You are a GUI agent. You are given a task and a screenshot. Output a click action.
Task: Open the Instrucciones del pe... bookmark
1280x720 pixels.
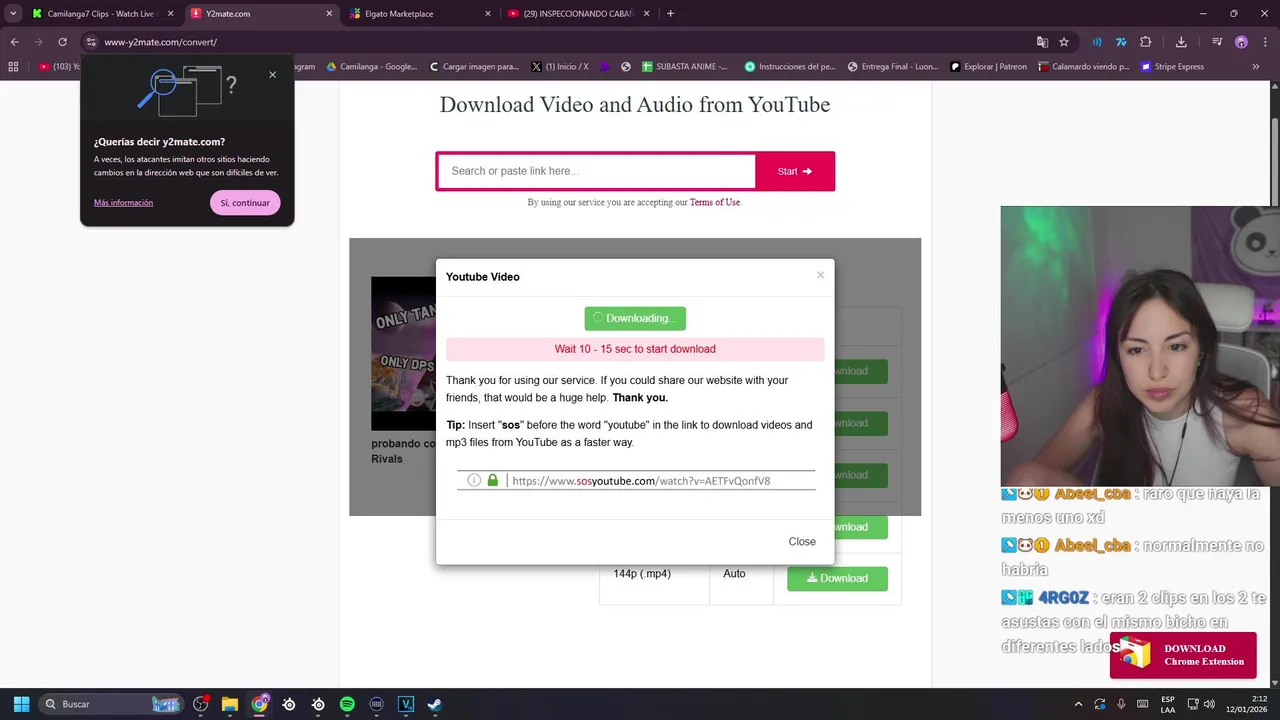790,67
